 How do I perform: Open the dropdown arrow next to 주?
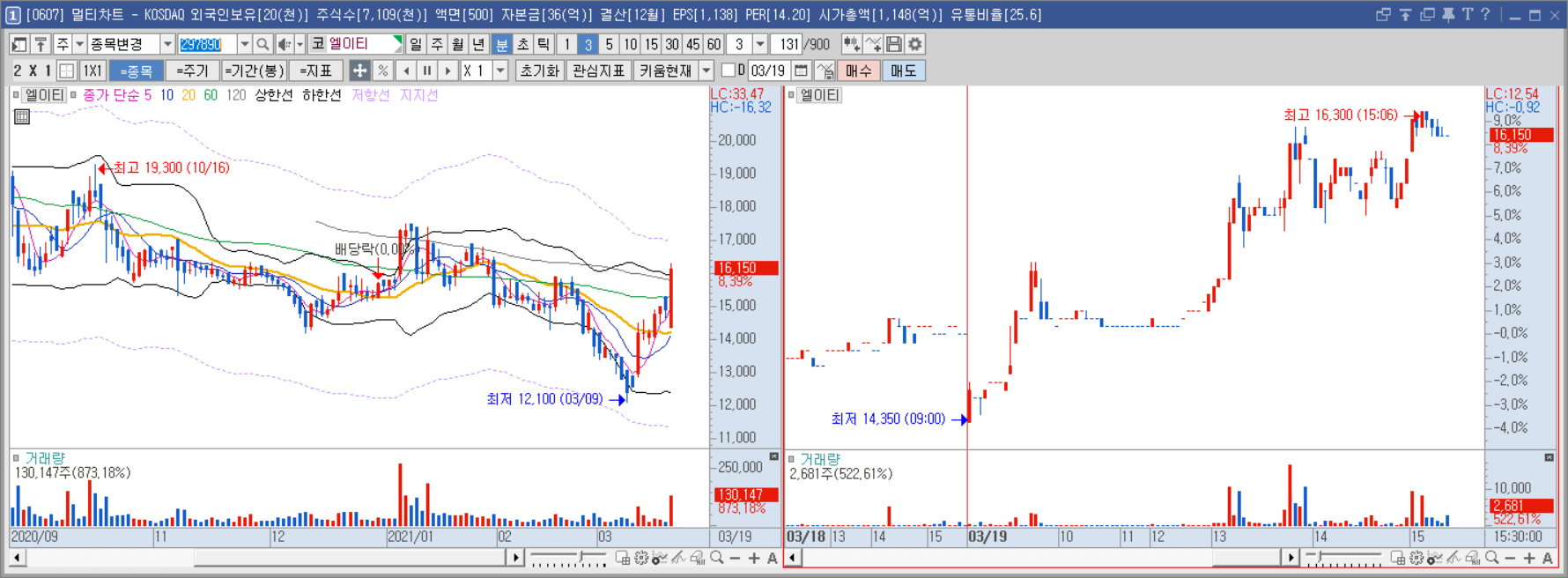79,44
